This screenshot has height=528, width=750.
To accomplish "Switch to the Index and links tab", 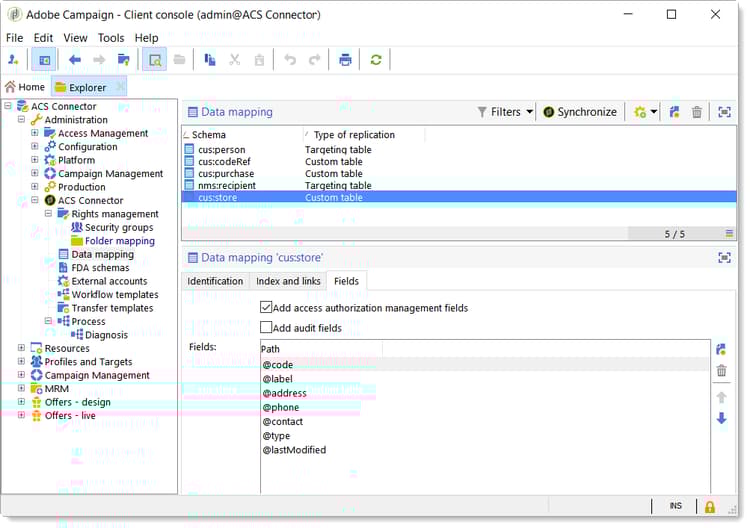I will pyautogui.click(x=288, y=282).
